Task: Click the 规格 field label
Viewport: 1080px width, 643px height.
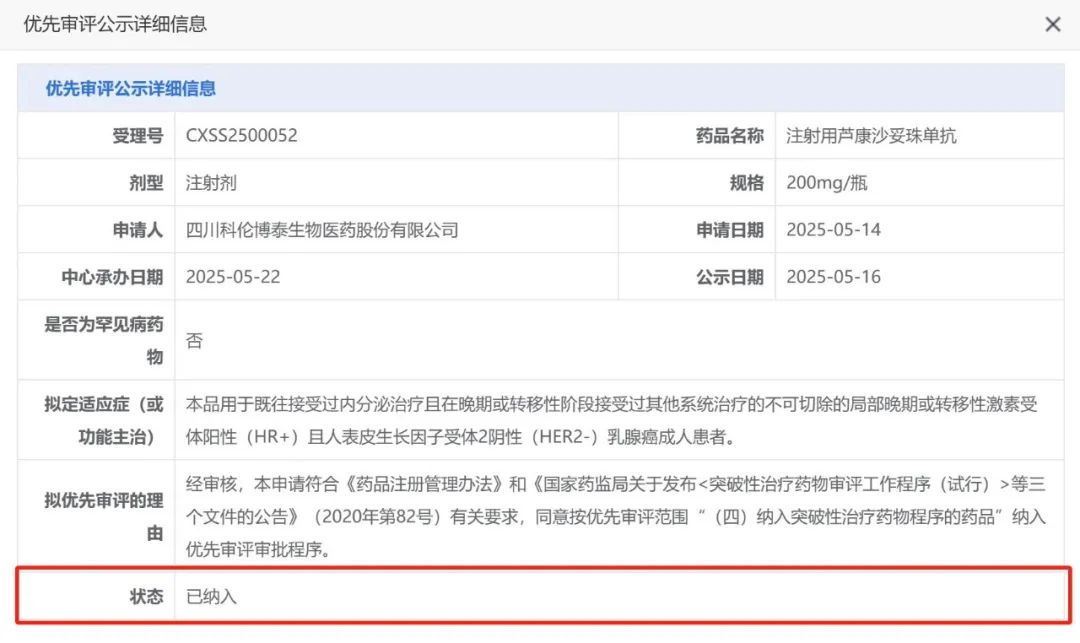Action: tap(746, 183)
